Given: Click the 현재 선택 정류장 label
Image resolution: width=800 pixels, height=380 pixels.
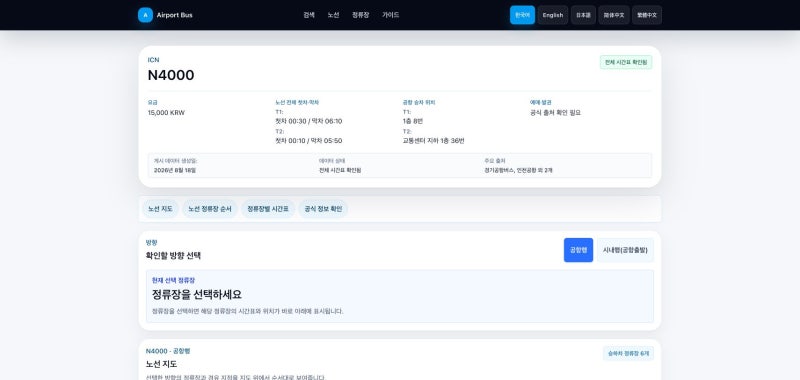Looking at the screenshot, I should (173, 281).
